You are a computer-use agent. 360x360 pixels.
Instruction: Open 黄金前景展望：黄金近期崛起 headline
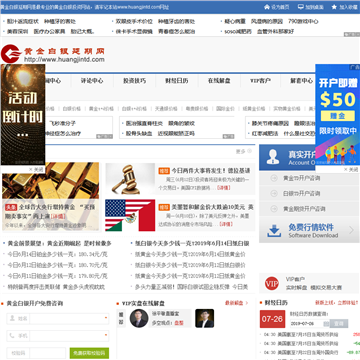tap(59, 243)
